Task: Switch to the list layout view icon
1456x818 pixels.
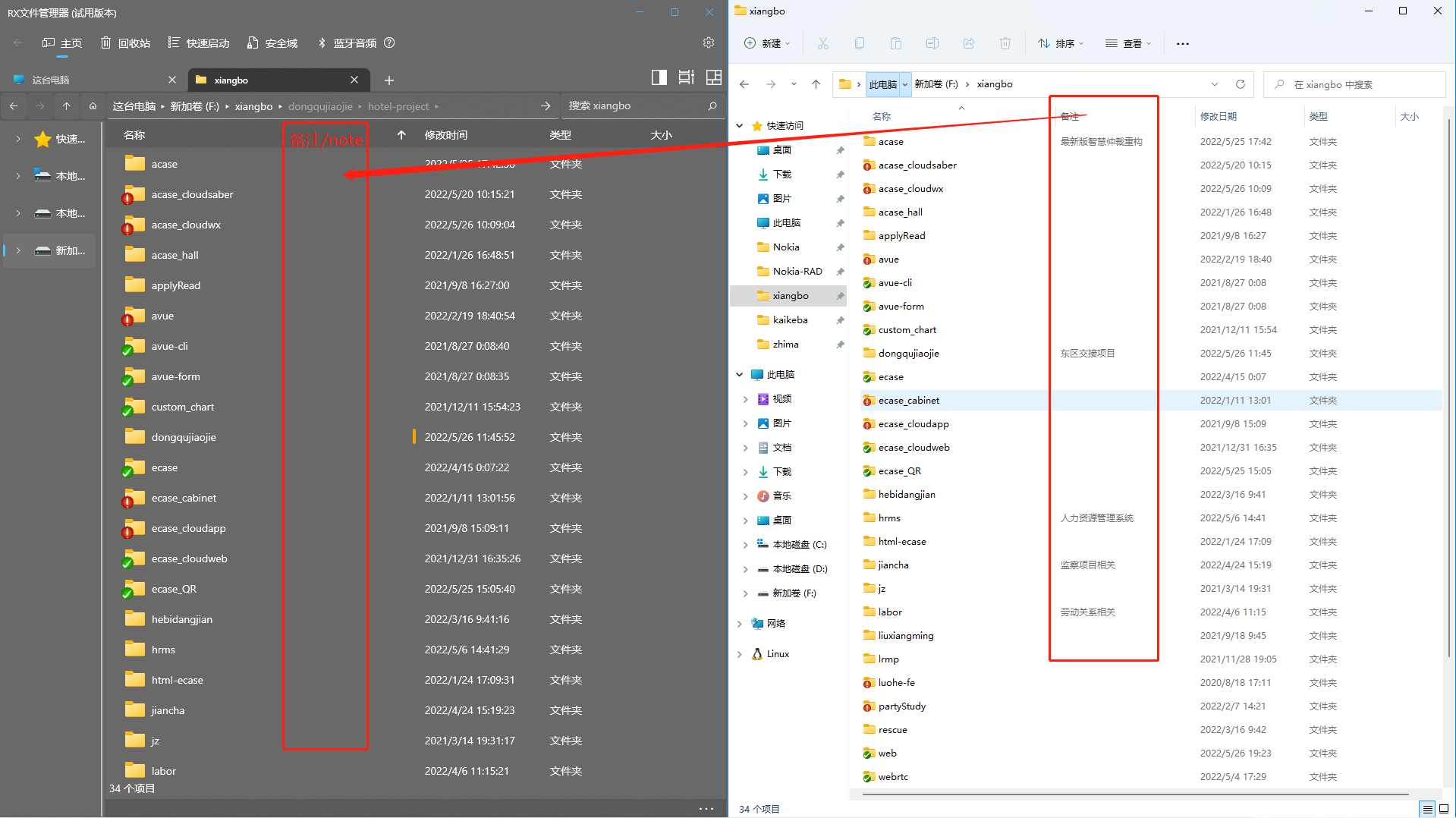Action: point(686,77)
